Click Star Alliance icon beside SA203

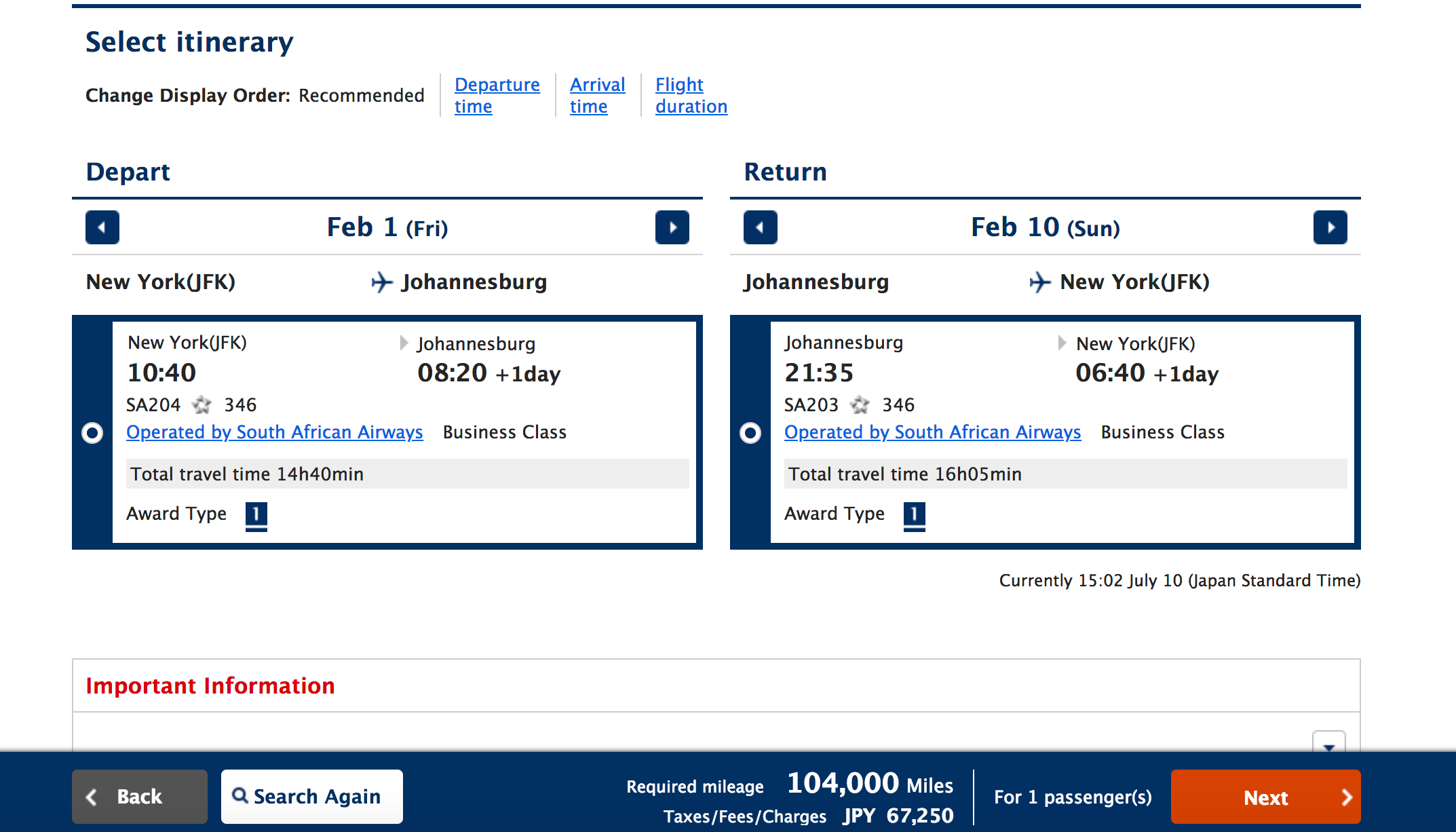coord(860,405)
